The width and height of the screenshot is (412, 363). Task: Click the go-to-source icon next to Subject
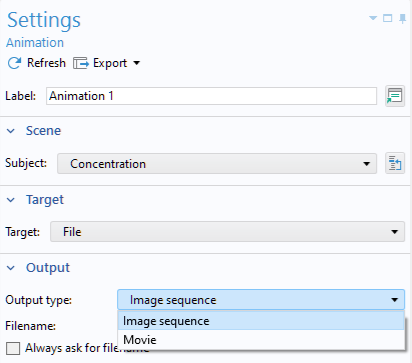(395, 163)
